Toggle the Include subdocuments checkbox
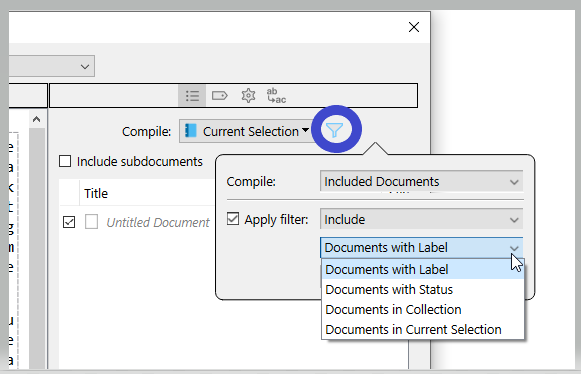Viewport: 581px width, 374px height. tap(65, 161)
